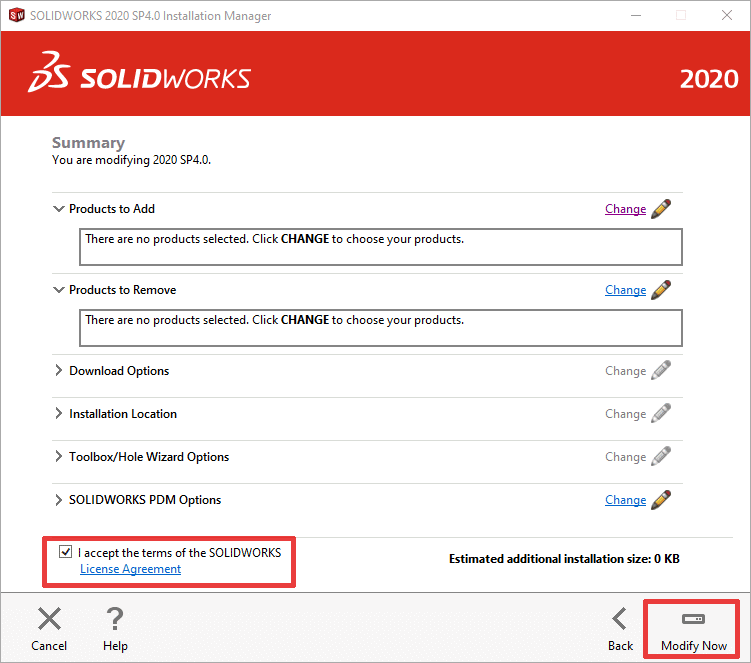Click the 2020 year label in banner
This screenshot has width=751, height=663.
(x=709, y=79)
